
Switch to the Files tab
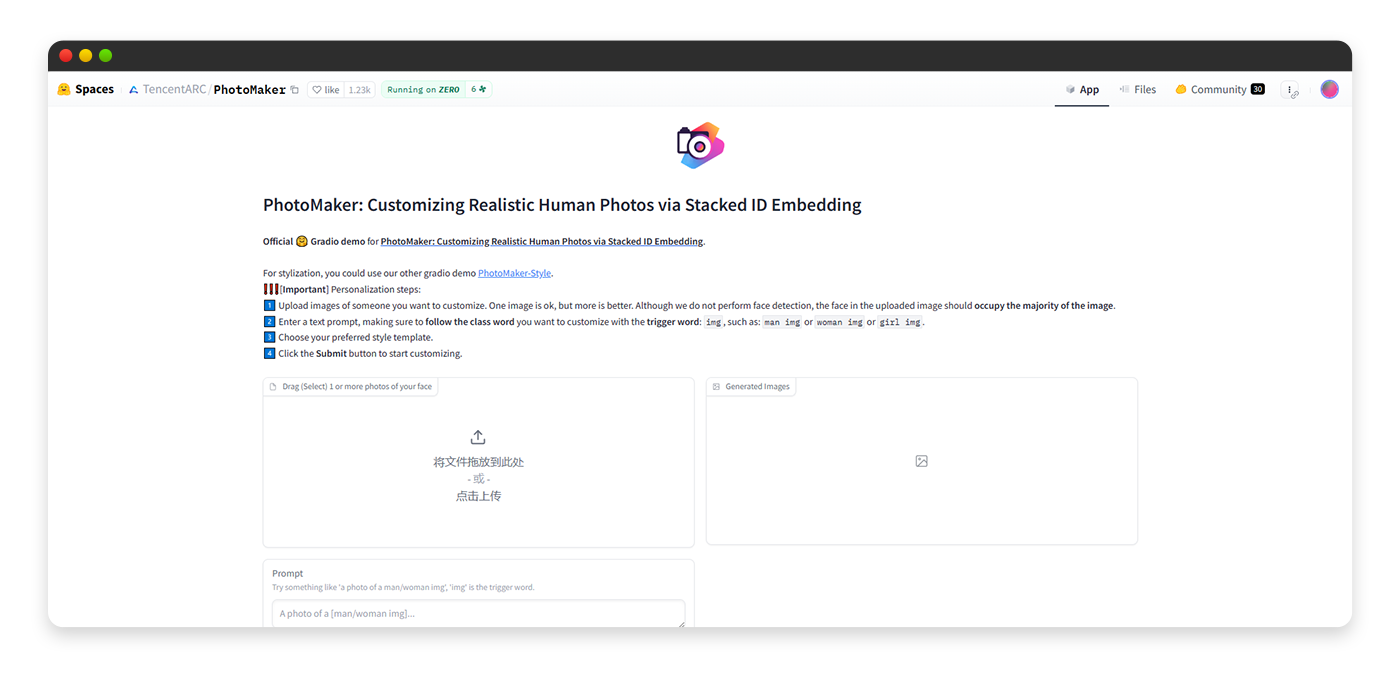pos(1138,89)
